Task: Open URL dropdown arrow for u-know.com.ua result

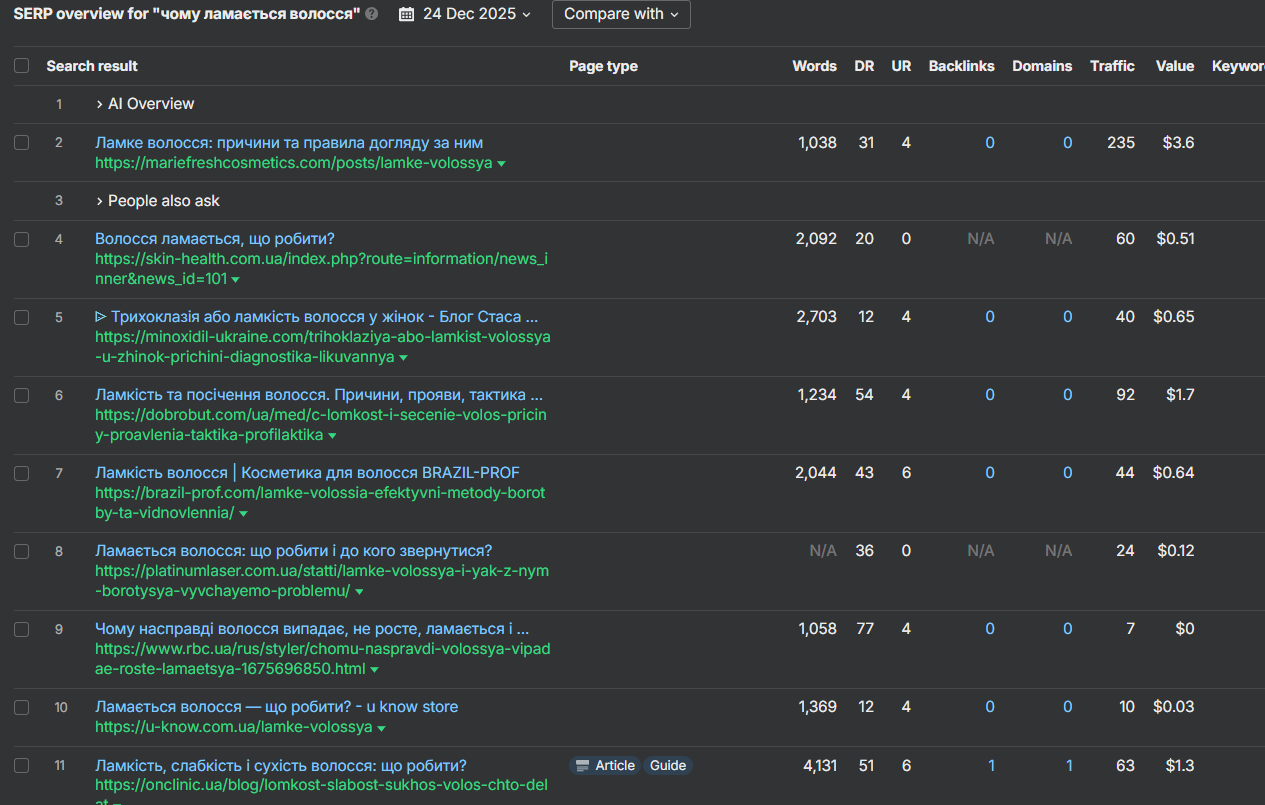Action: pos(382,728)
